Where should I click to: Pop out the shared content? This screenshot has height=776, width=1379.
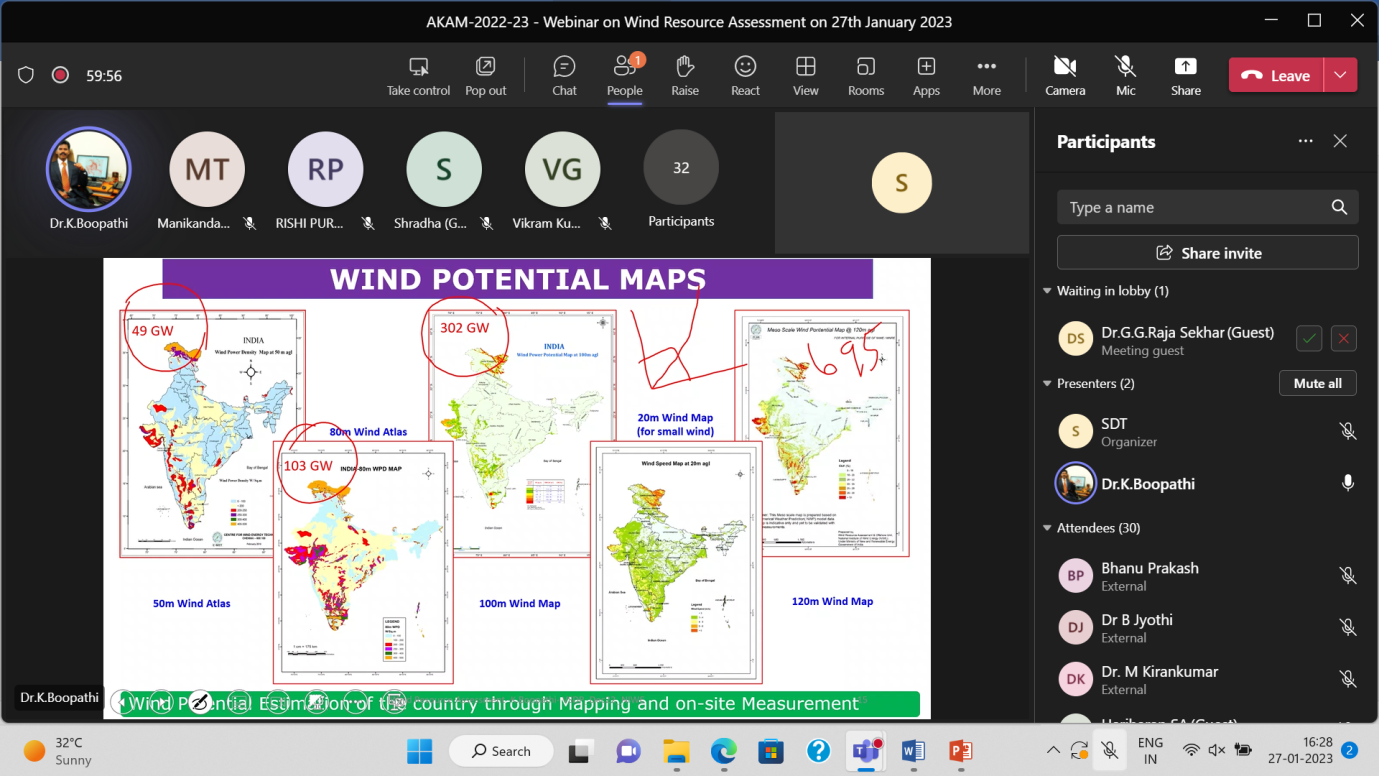click(485, 75)
